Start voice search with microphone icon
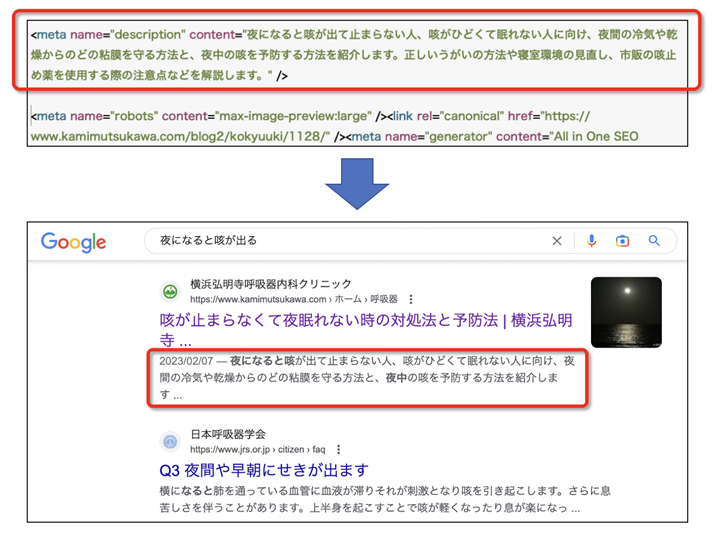 point(591,241)
